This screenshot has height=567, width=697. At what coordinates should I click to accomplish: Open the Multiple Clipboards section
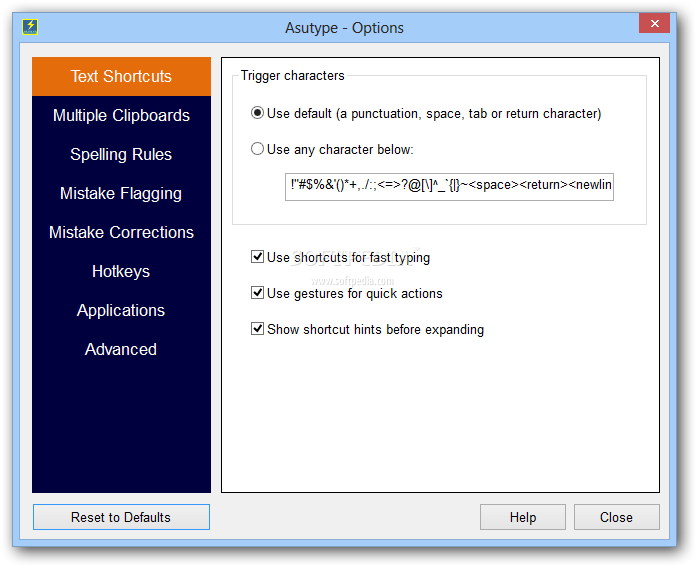(121, 116)
